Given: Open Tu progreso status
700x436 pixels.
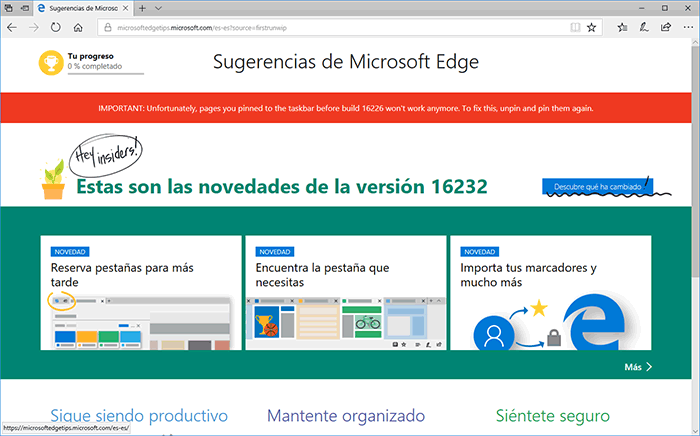Looking at the screenshot, I should (x=91, y=56).
